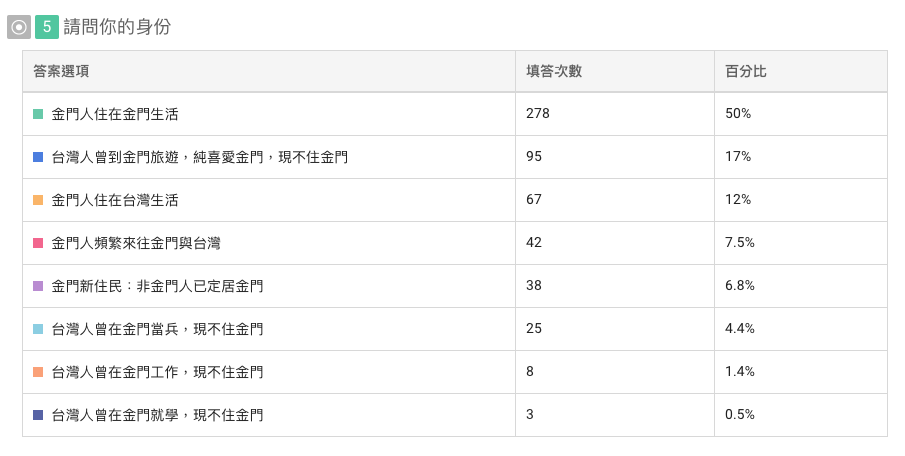
Task: Click the green question number 5 badge
Action: coord(47,27)
